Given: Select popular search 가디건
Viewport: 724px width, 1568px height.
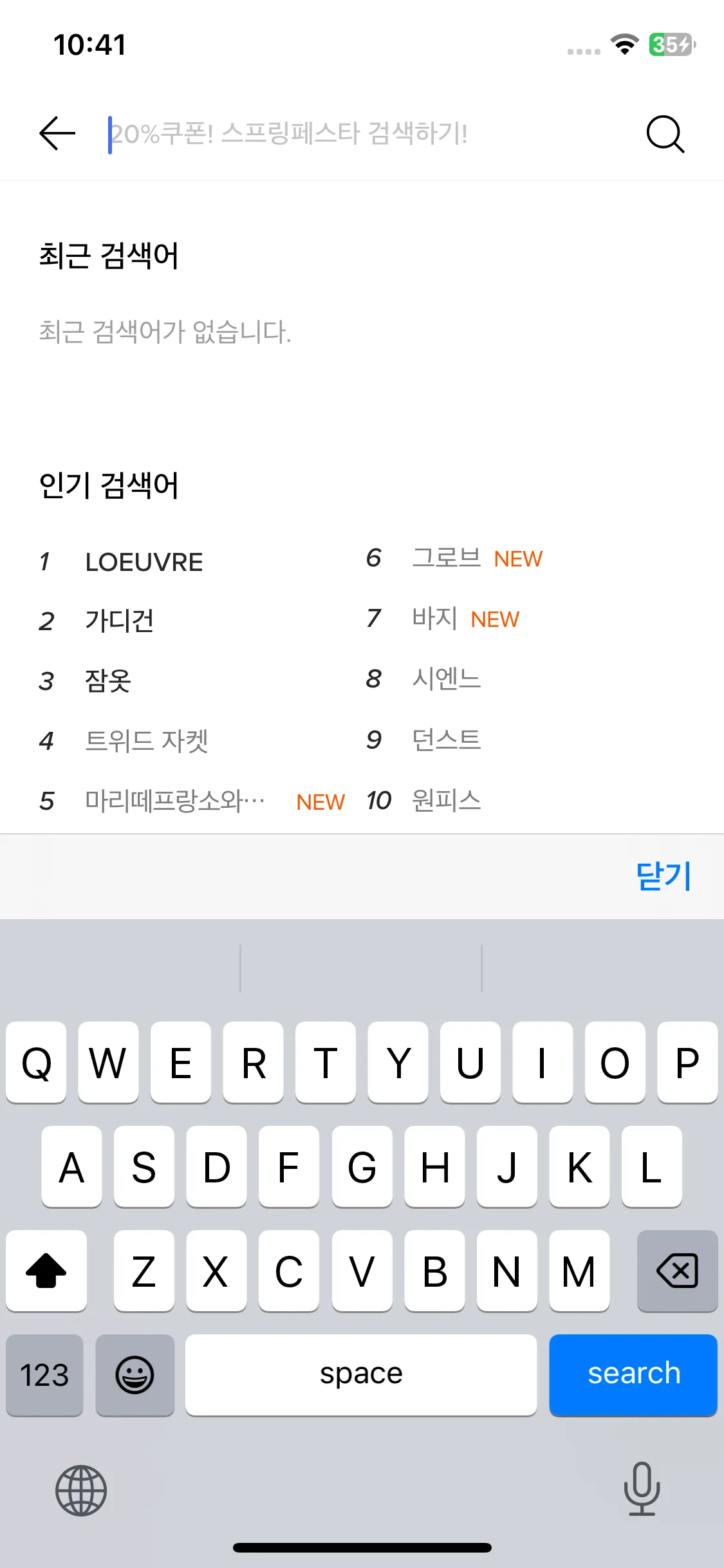Looking at the screenshot, I should tap(120, 621).
